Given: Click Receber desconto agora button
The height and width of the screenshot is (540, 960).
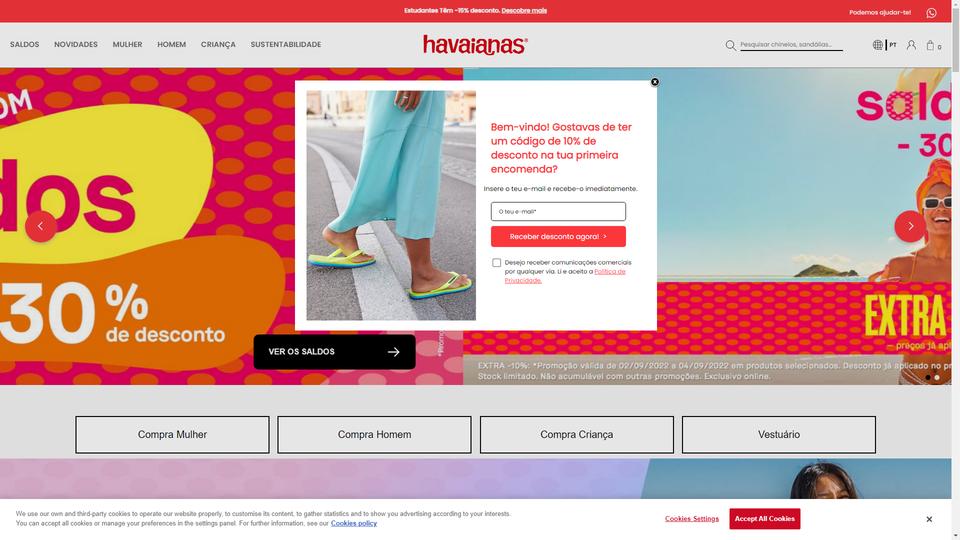Looking at the screenshot, I should tap(558, 236).
